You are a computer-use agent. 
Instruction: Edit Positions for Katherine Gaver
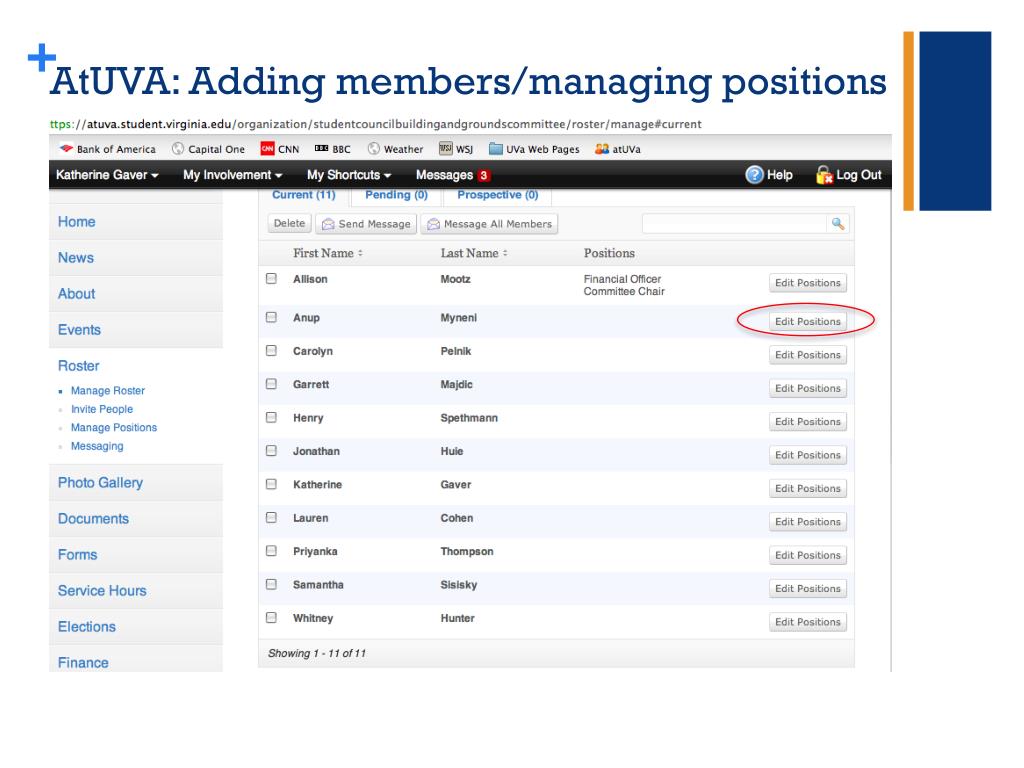pyautogui.click(x=808, y=488)
